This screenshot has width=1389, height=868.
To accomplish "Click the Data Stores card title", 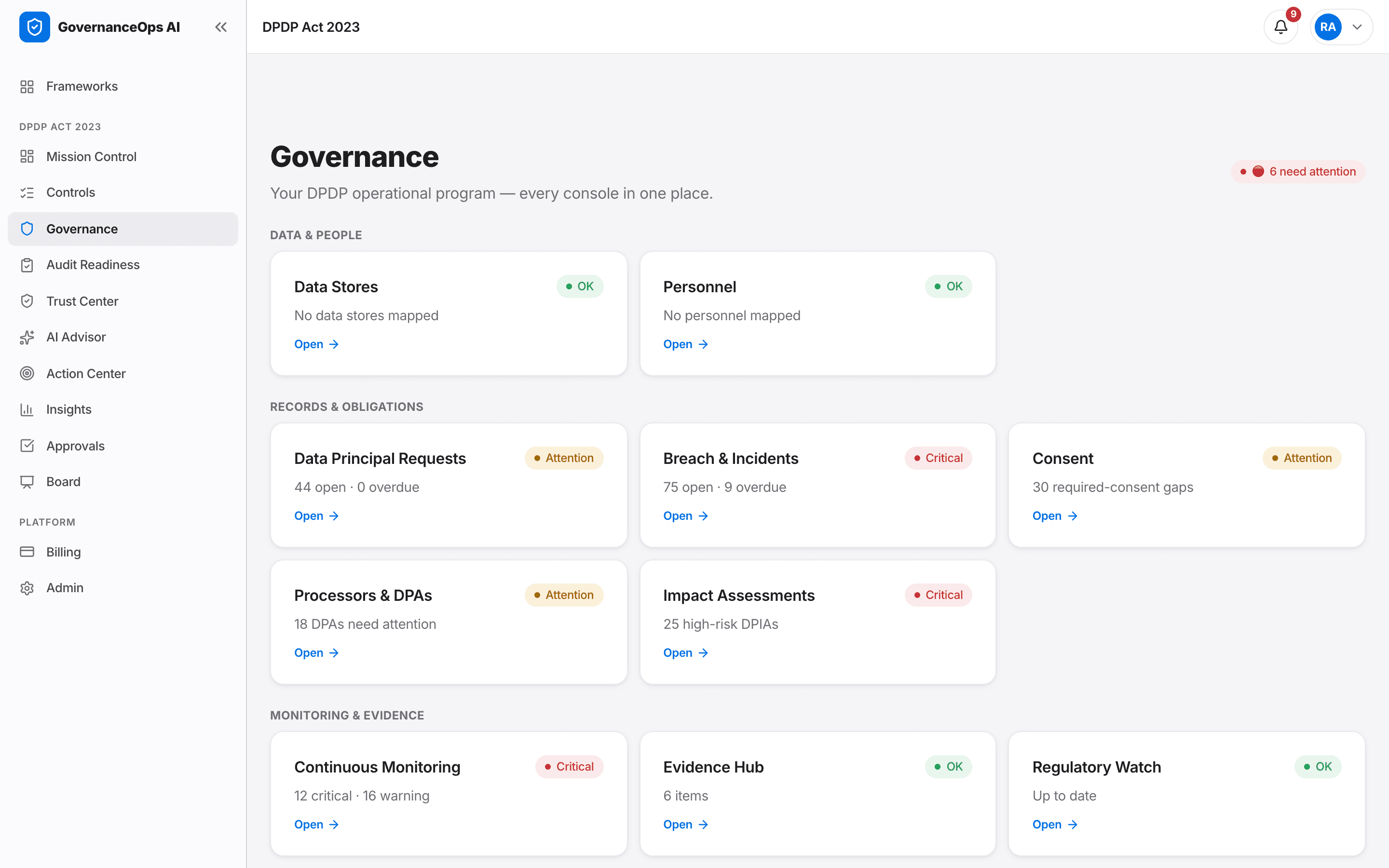I will 336,287.
